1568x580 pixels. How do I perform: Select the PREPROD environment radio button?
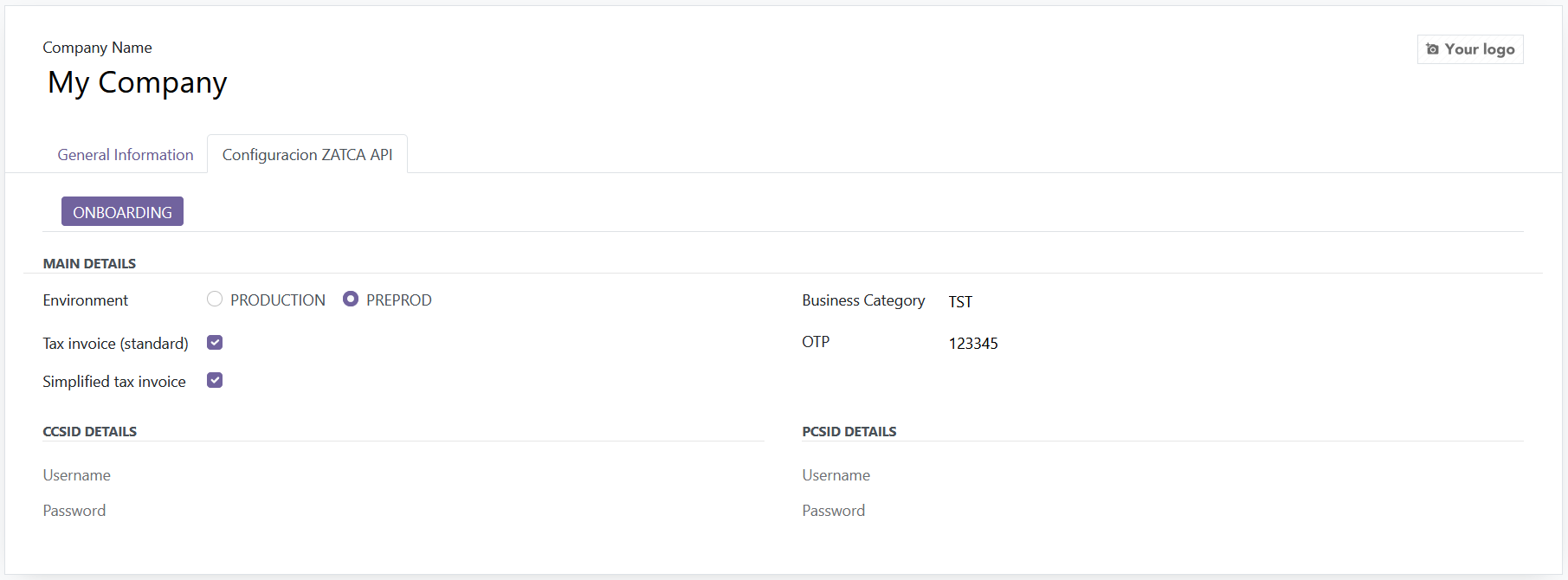tap(351, 299)
